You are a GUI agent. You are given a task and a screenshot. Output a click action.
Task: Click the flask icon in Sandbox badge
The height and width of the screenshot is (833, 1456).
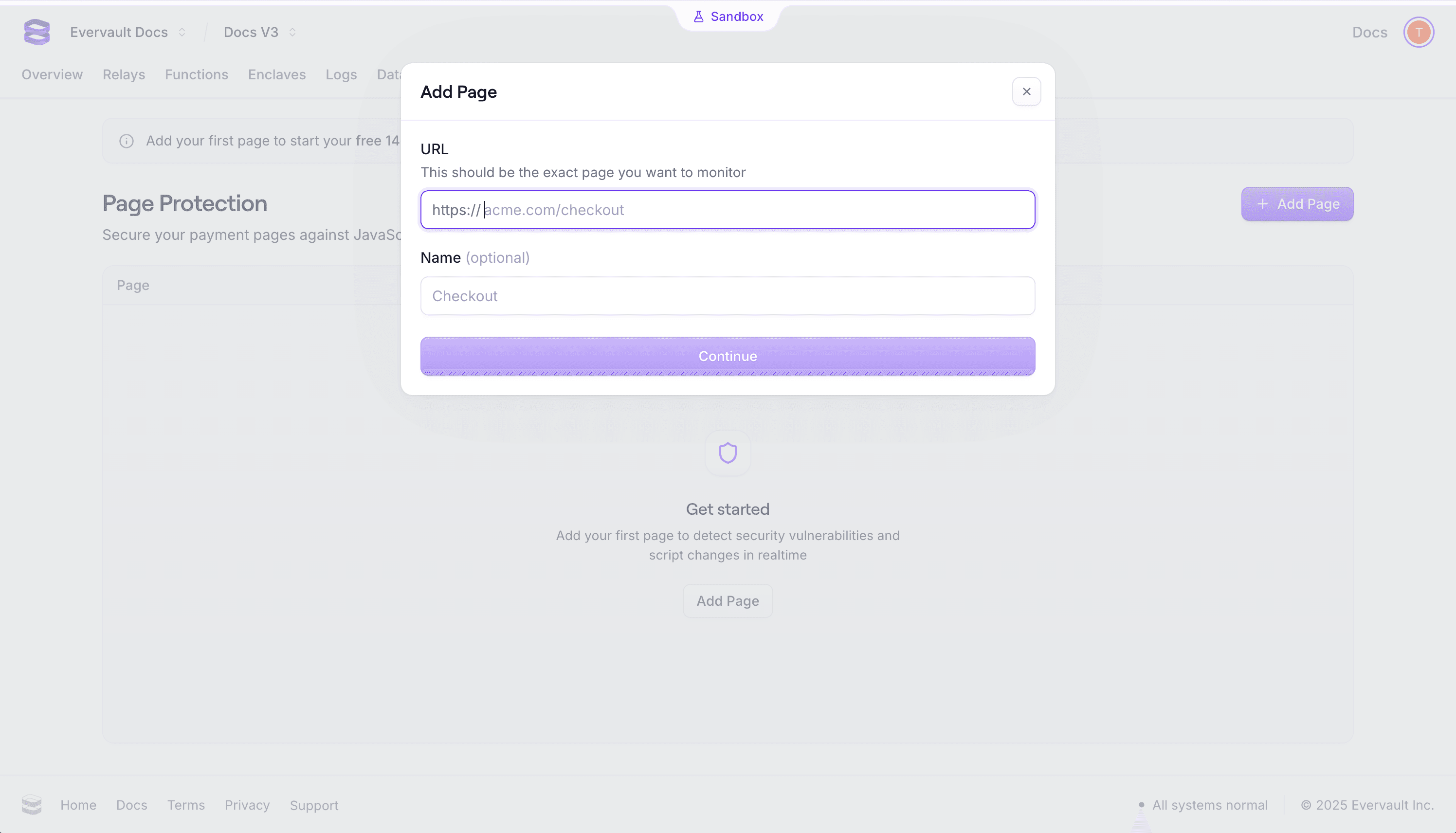[x=699, y=16]
